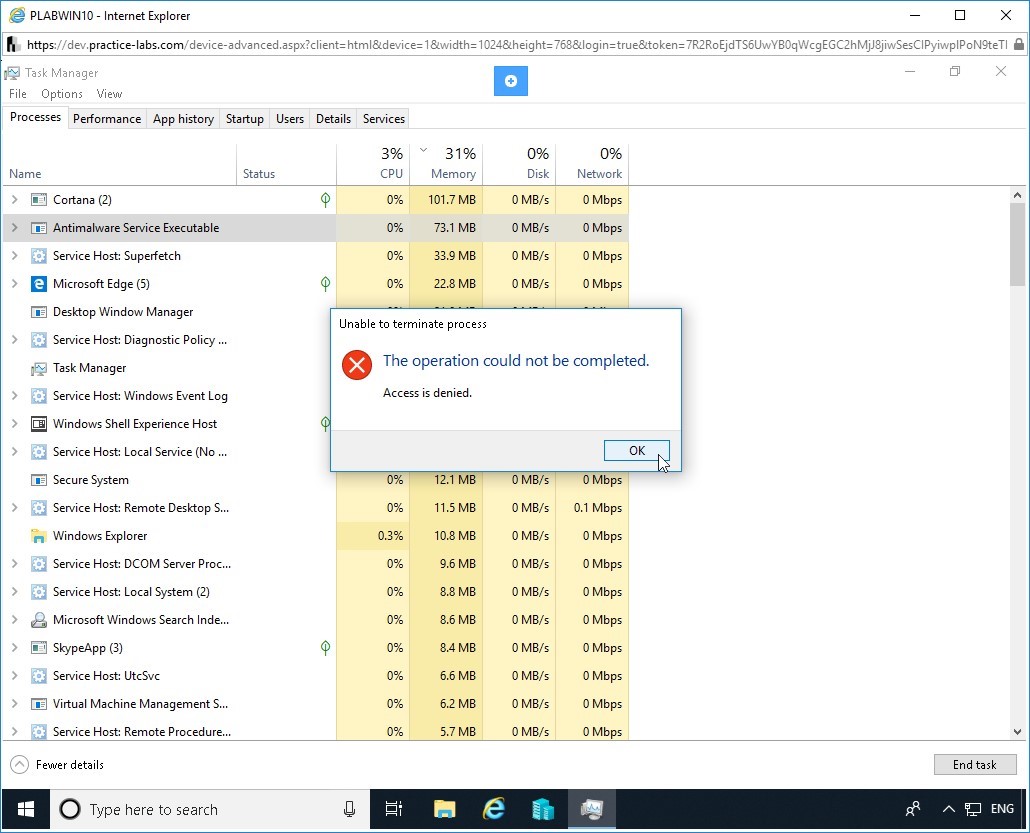Click the End task button
The width and height of the screenshot is (1030, 833).
point(975,765)
